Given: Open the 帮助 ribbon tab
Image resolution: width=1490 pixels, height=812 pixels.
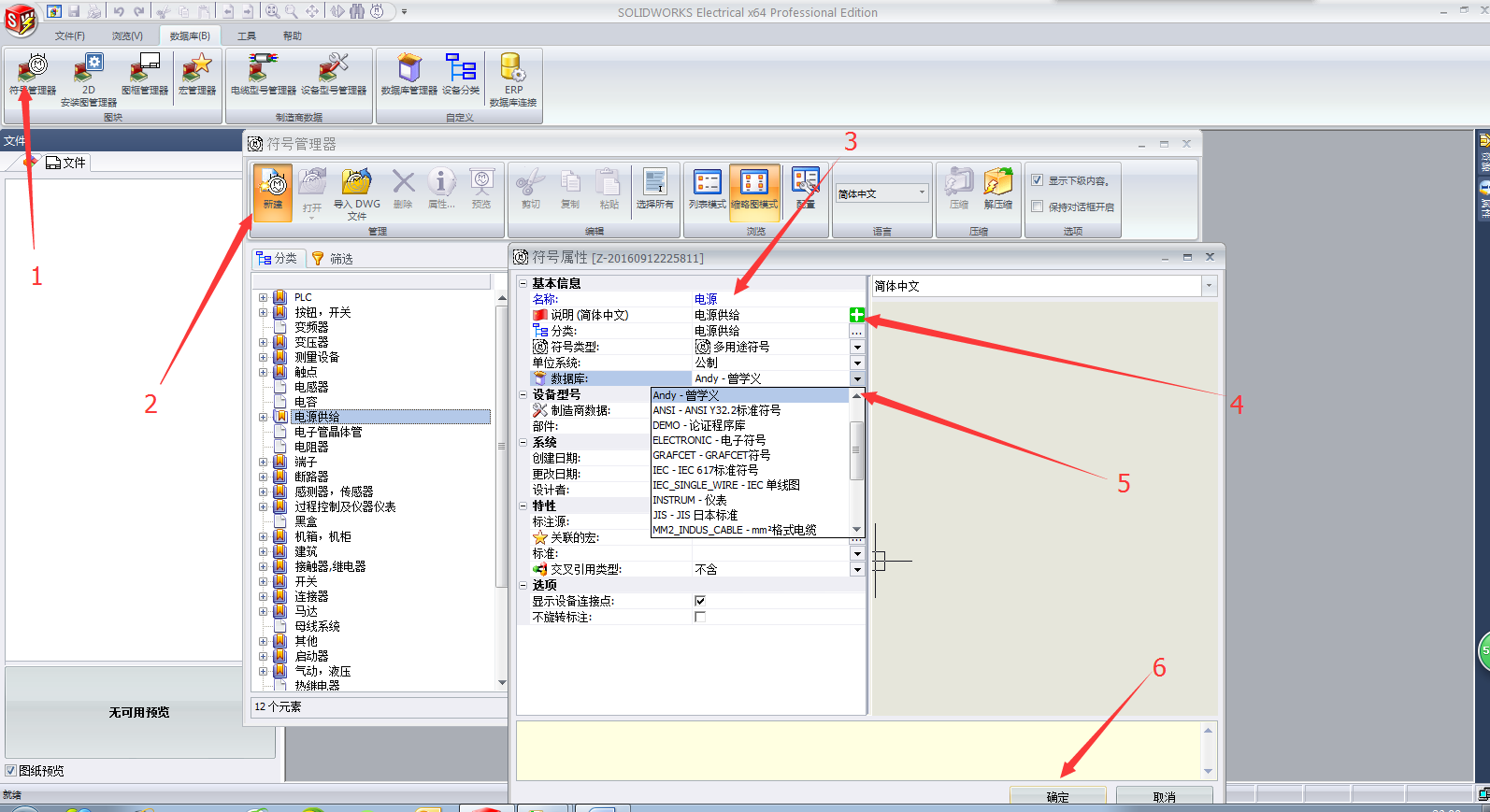Looking at the screenshot, I should (293, 36).
